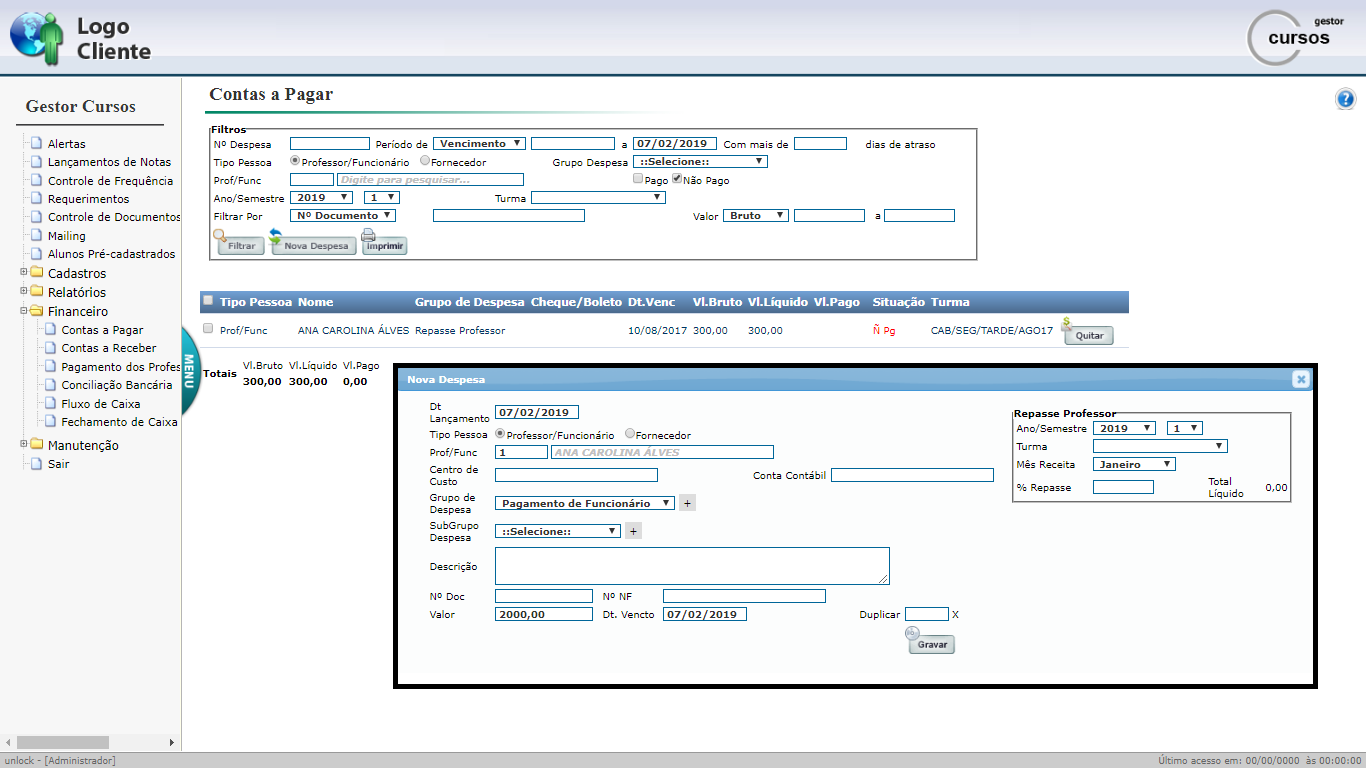Click the Valor field showing 2000,00
The height and width of the screenshot is (768, 1366).
544,614
